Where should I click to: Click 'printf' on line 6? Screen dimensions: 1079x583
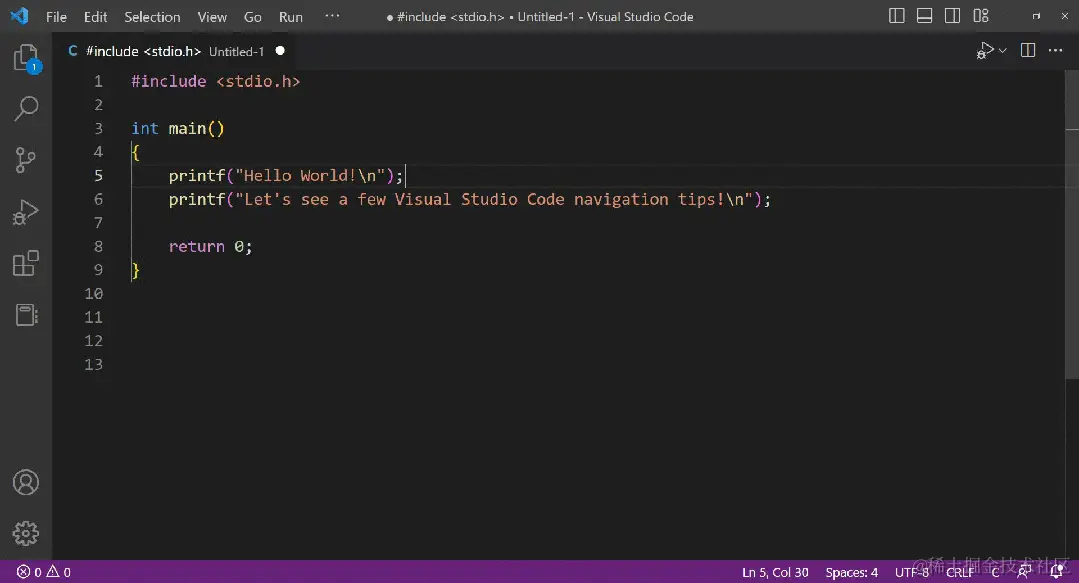coord(197,199)
